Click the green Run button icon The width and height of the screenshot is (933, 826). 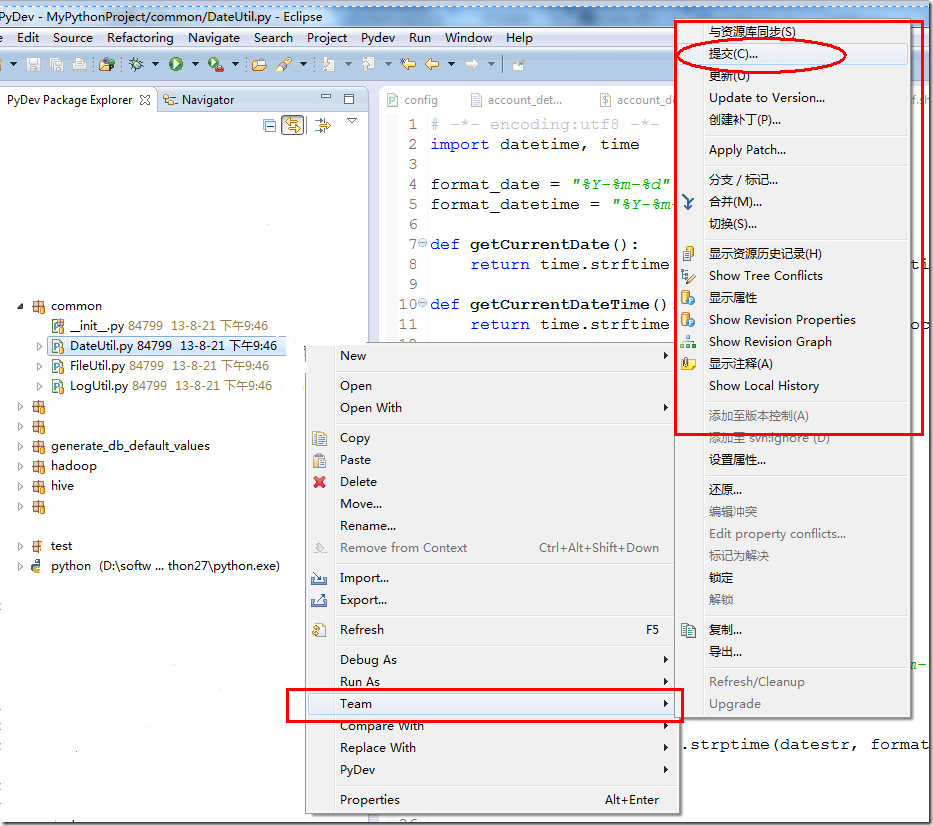point(176,64)
